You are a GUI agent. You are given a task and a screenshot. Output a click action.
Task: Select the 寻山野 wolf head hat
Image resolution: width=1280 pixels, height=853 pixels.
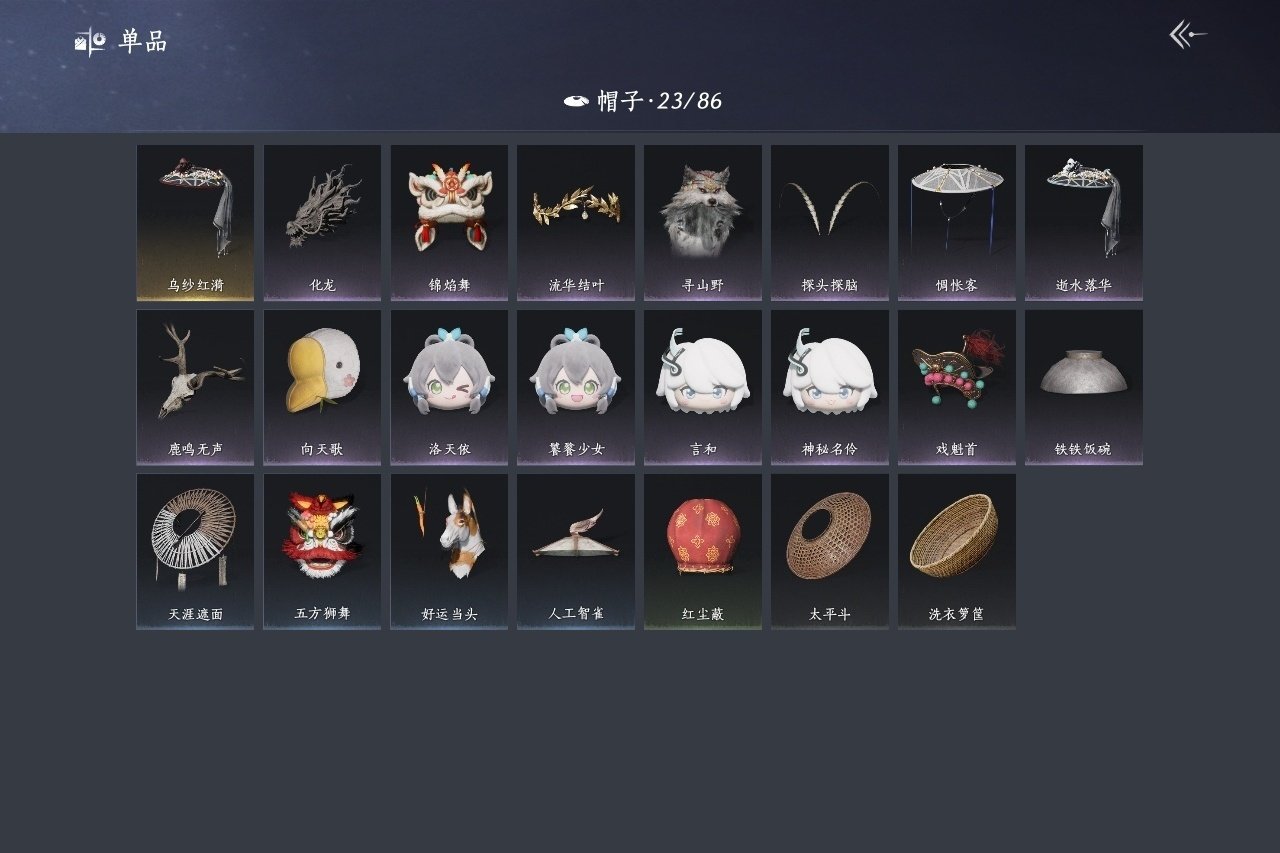point(703,223)
